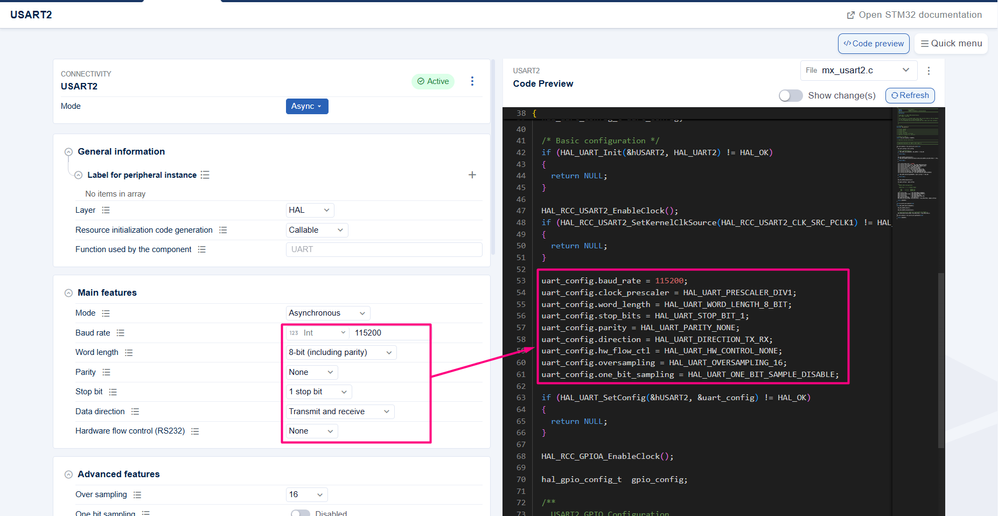The width and height of the screenshot is (998, 516).
Task: Click list icon beside Function used by the component
Action: (202, 249)
